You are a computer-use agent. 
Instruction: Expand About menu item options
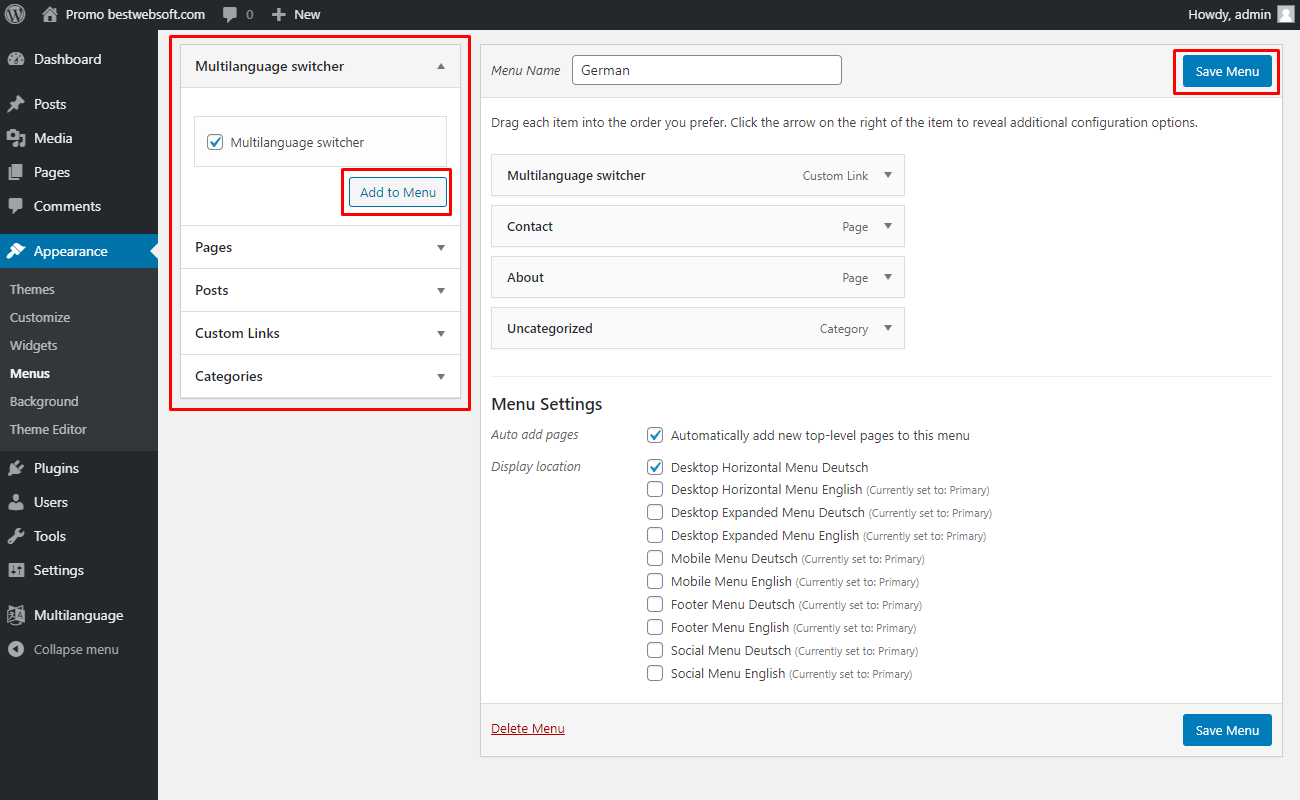tap(887, 277)
